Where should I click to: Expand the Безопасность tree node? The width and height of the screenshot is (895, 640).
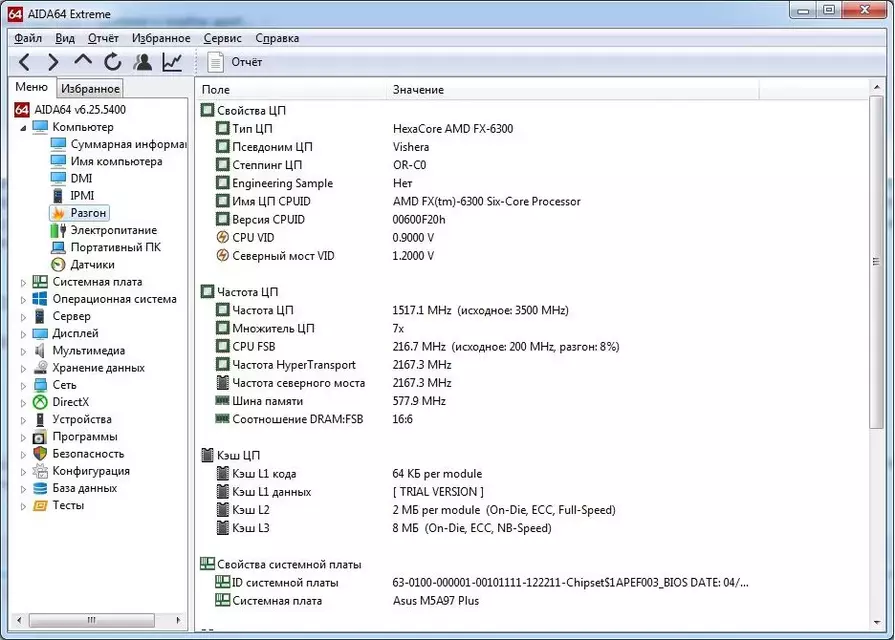pyautogui.click(x=23, y=454)
